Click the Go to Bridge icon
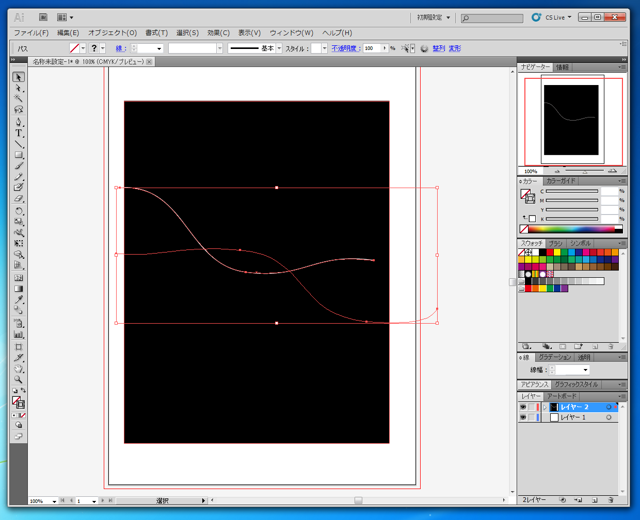This screenshot has width=640, height=520. pos(42,17)
